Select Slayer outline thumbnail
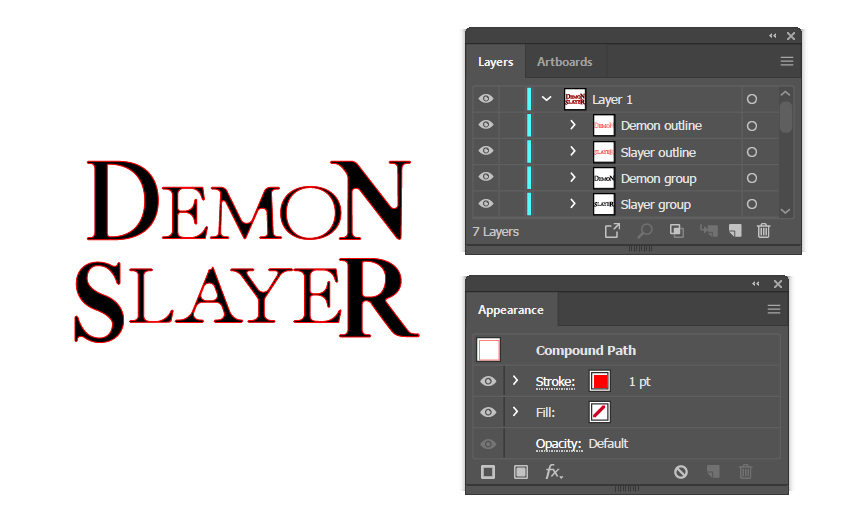Viewport: 850px width, 520px height. tap(603, 152)
